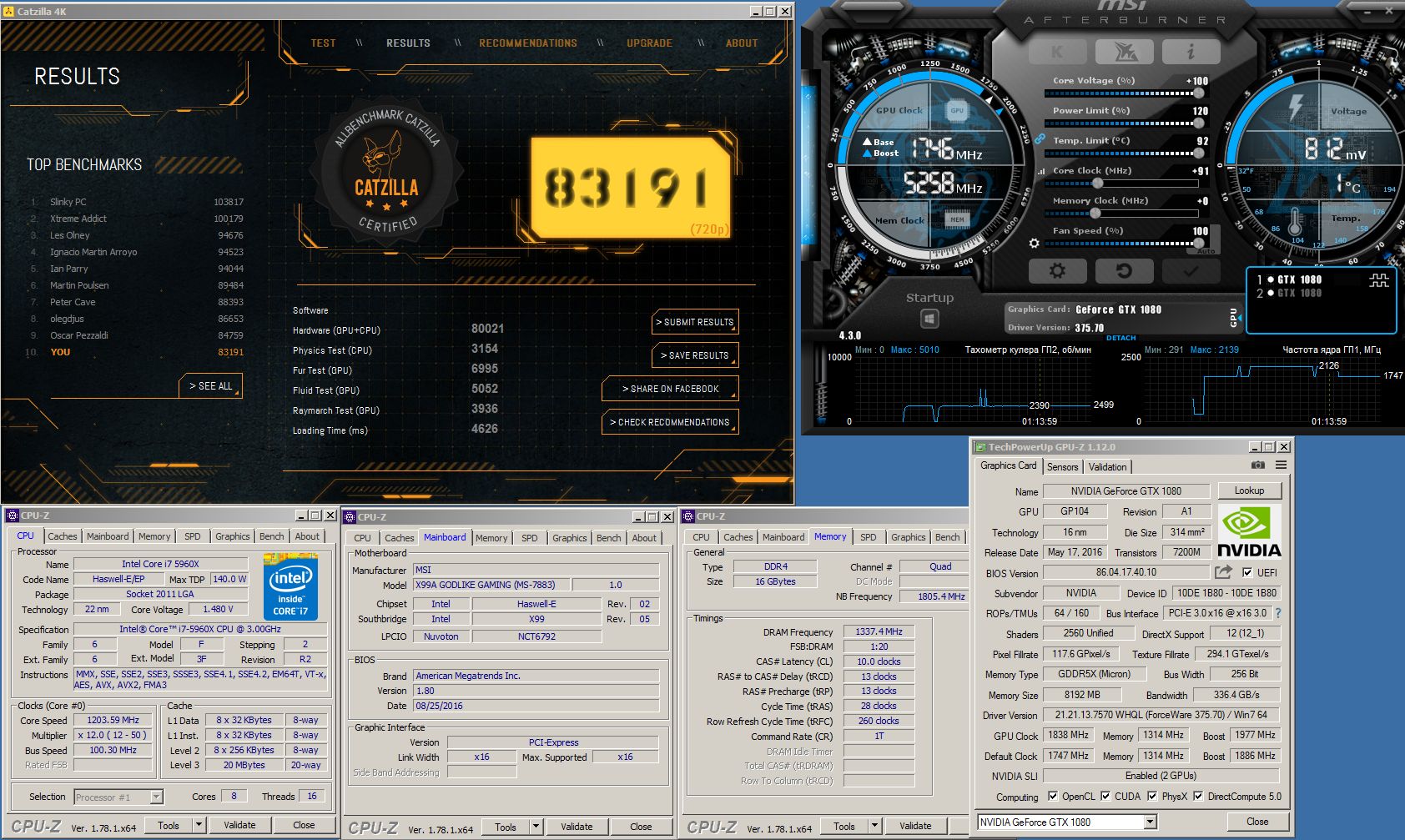Toggle the Windows Startup icon in Afterburner

(929, 319)
